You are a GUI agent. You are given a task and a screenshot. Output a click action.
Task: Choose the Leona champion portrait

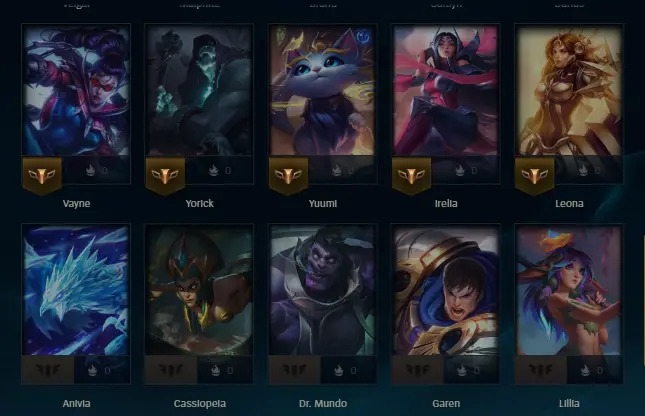569,90
